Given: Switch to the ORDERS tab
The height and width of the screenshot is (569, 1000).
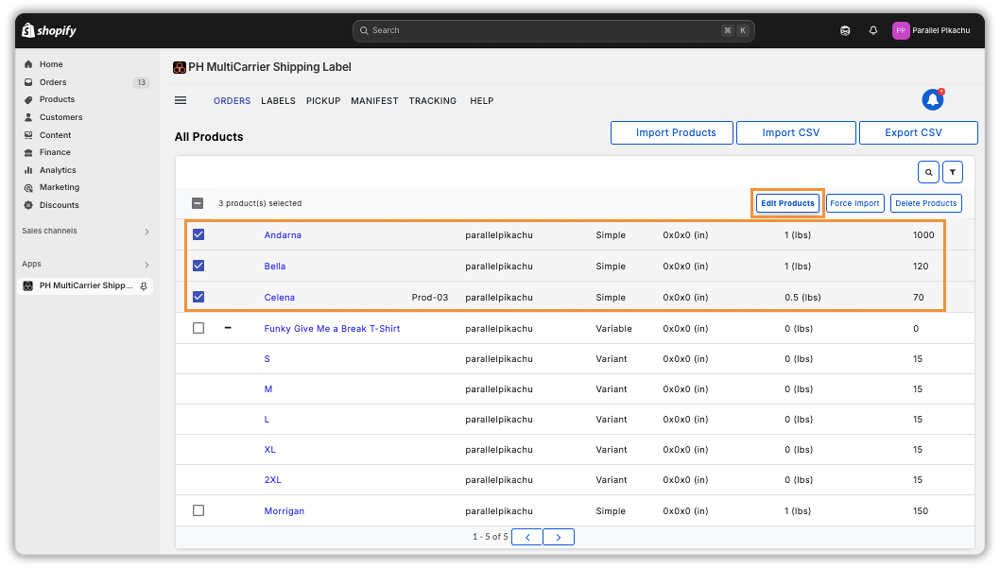Looking at the screenshot, I should 232,101.
